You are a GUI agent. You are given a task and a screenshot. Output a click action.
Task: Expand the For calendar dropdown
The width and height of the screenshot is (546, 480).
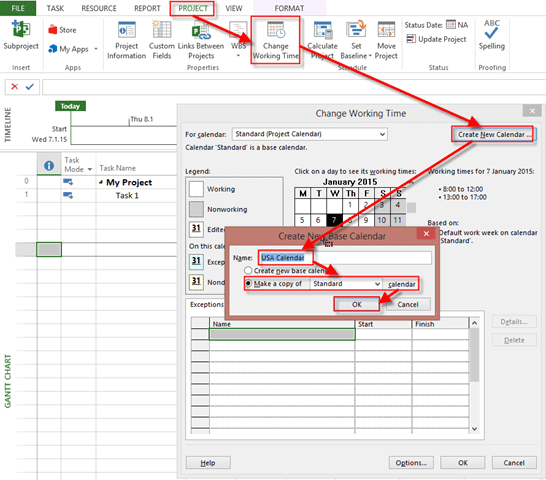[x=382, y=134]
